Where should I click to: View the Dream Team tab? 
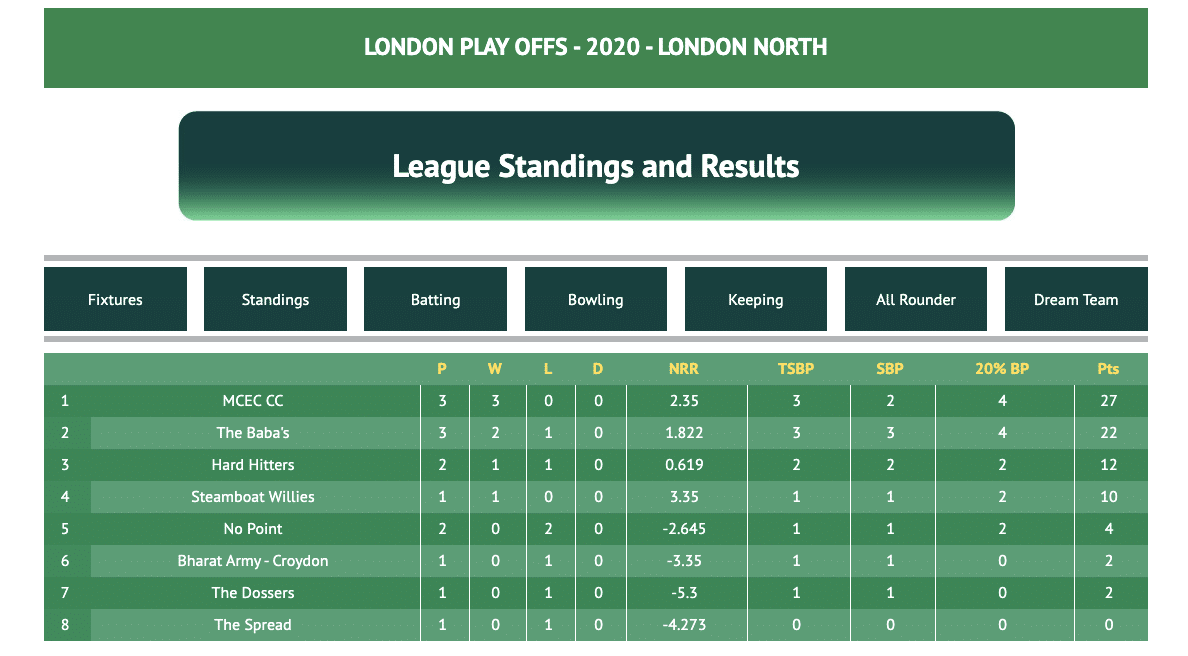(x=1076, y=299)
